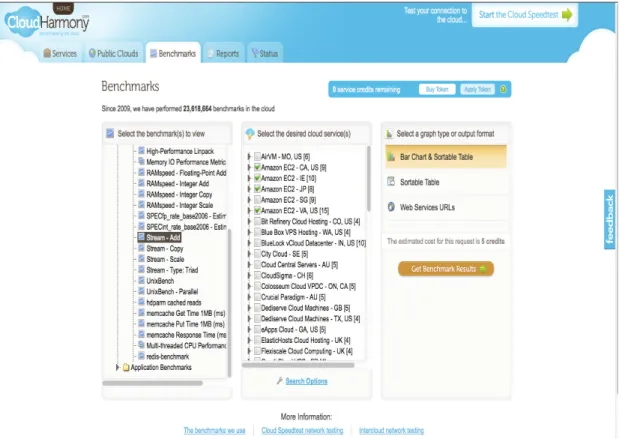The height and width of the screenshot is (439, 625).
Task: Expand Colosseum Cloud VPDC node
Action: click(249, 286)
